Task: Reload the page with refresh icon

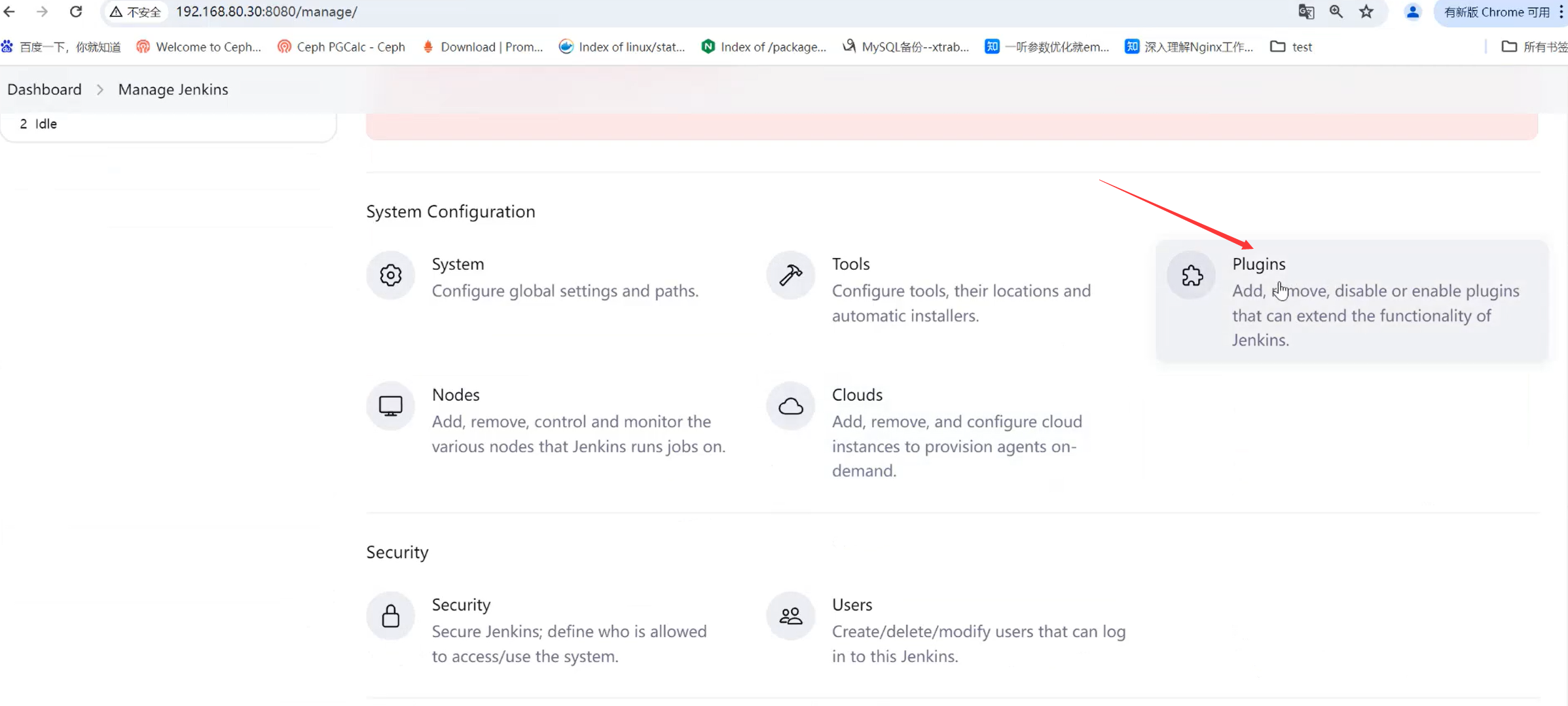Action: click(76, 12)
